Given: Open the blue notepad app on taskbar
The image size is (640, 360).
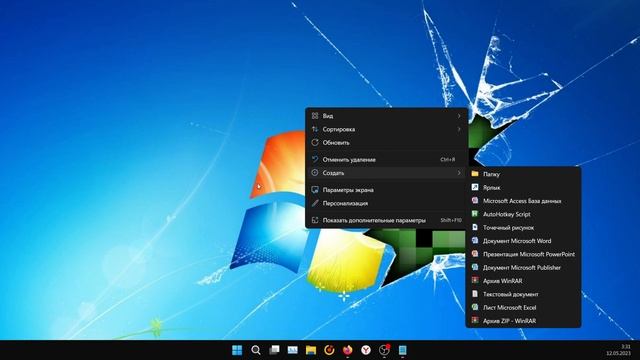Looking at the screenshot, I should (402, 350).
